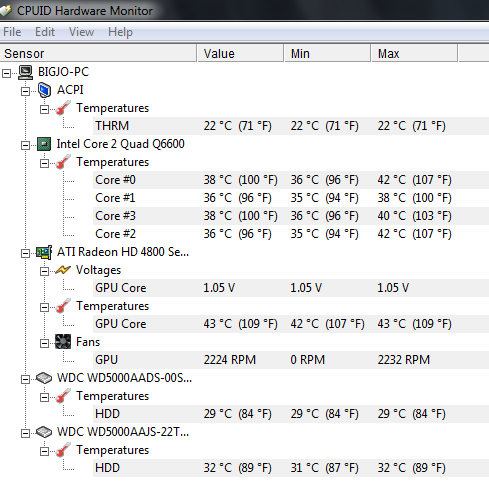Open the View menu

(81, 32)
